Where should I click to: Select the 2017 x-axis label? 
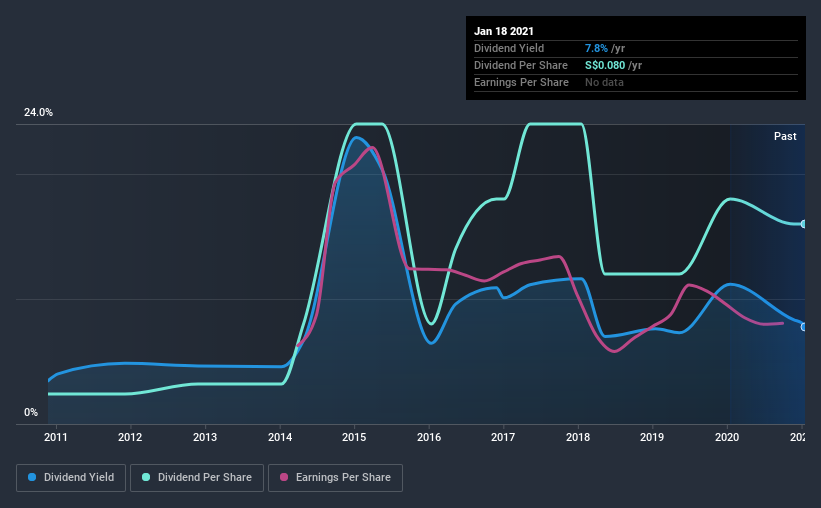coord(503,437)
